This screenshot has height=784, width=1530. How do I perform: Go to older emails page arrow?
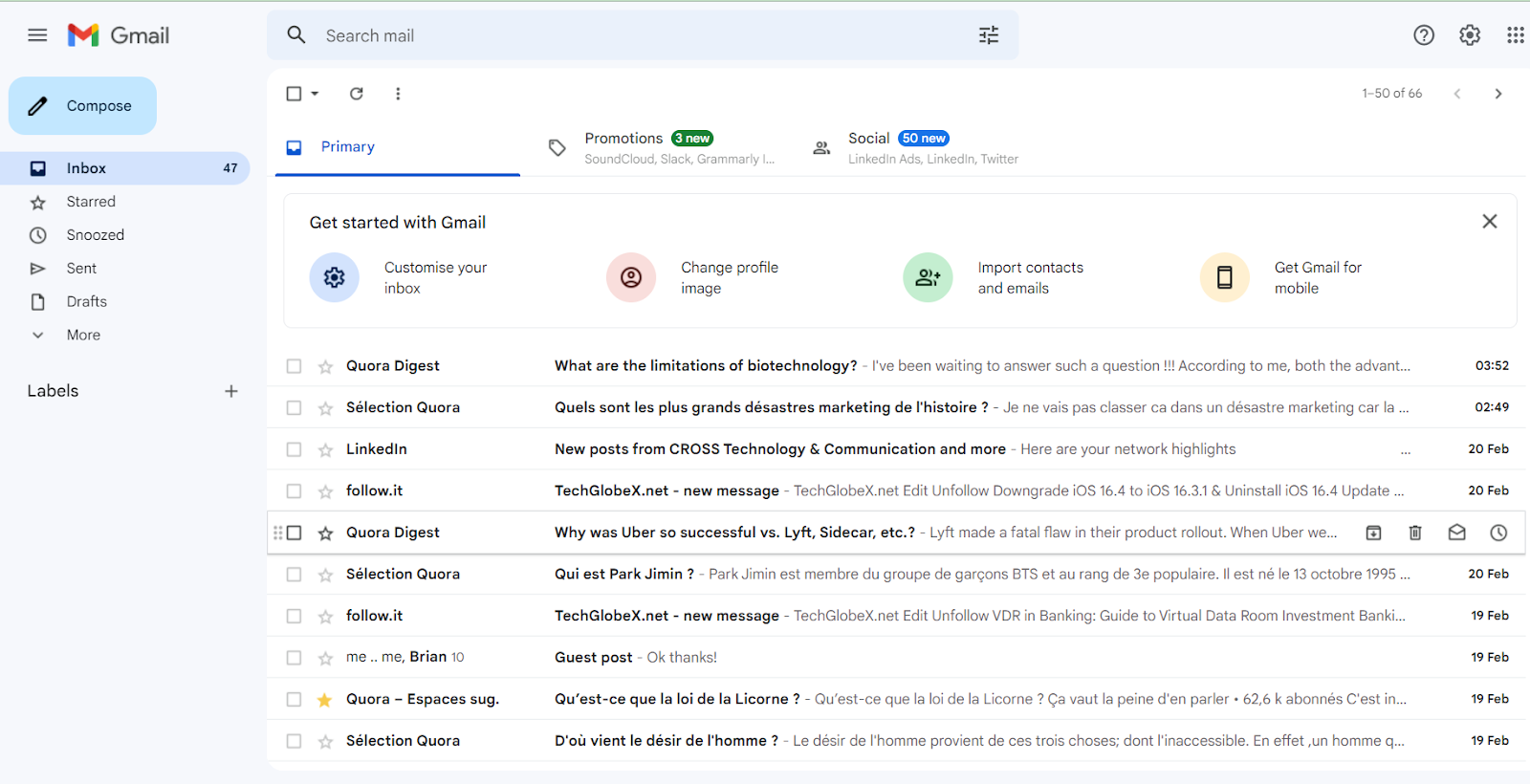[1498, 94]
